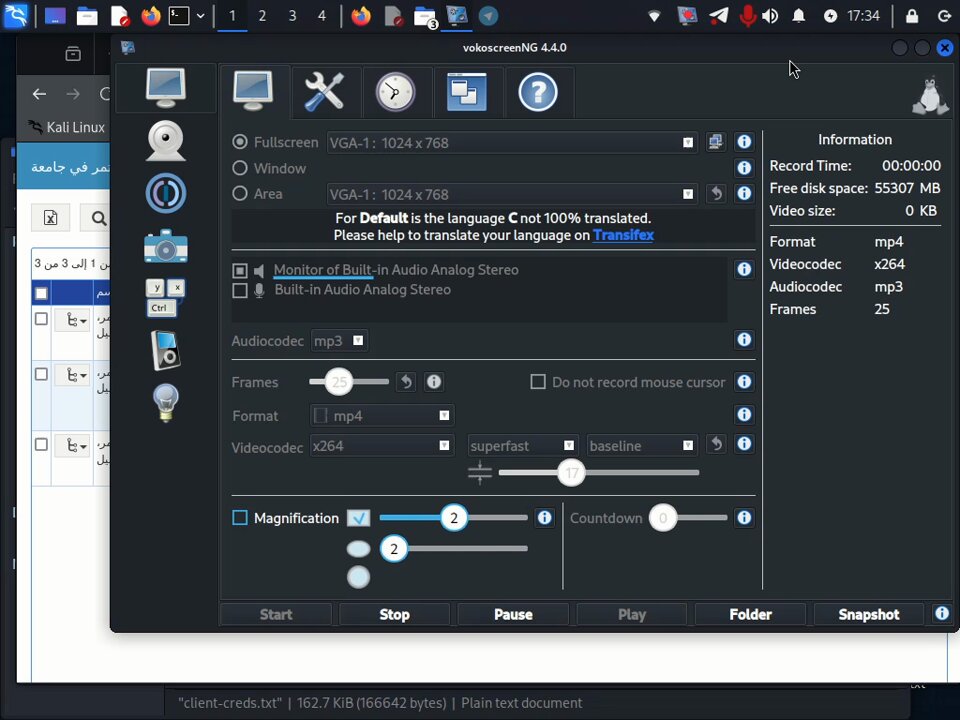Viewport: 960px width, 720px height.
Task: Open the blue circular audio player sidebar icon
Action: [x=165, y=193]
